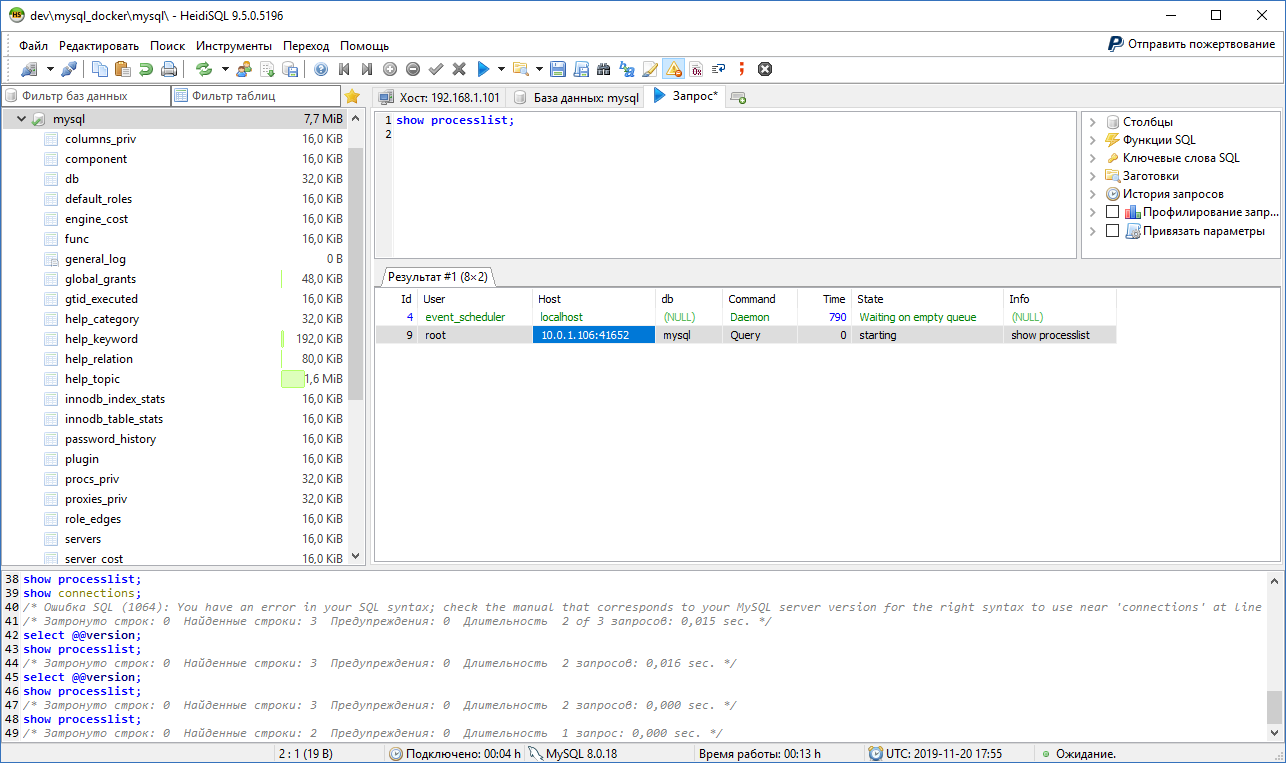The height and width of the screenshot is (763, 1286).
Task: Click the green Undo arrow icon
Action: point(146,69)
